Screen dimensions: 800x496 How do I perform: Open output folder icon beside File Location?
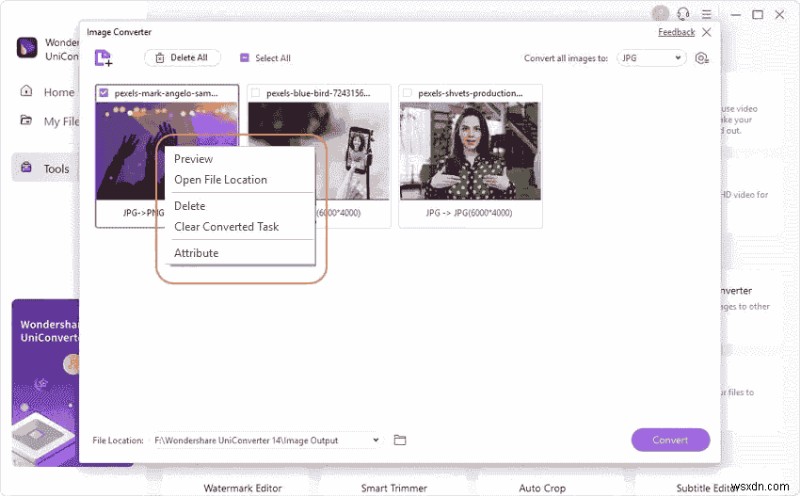399,440
